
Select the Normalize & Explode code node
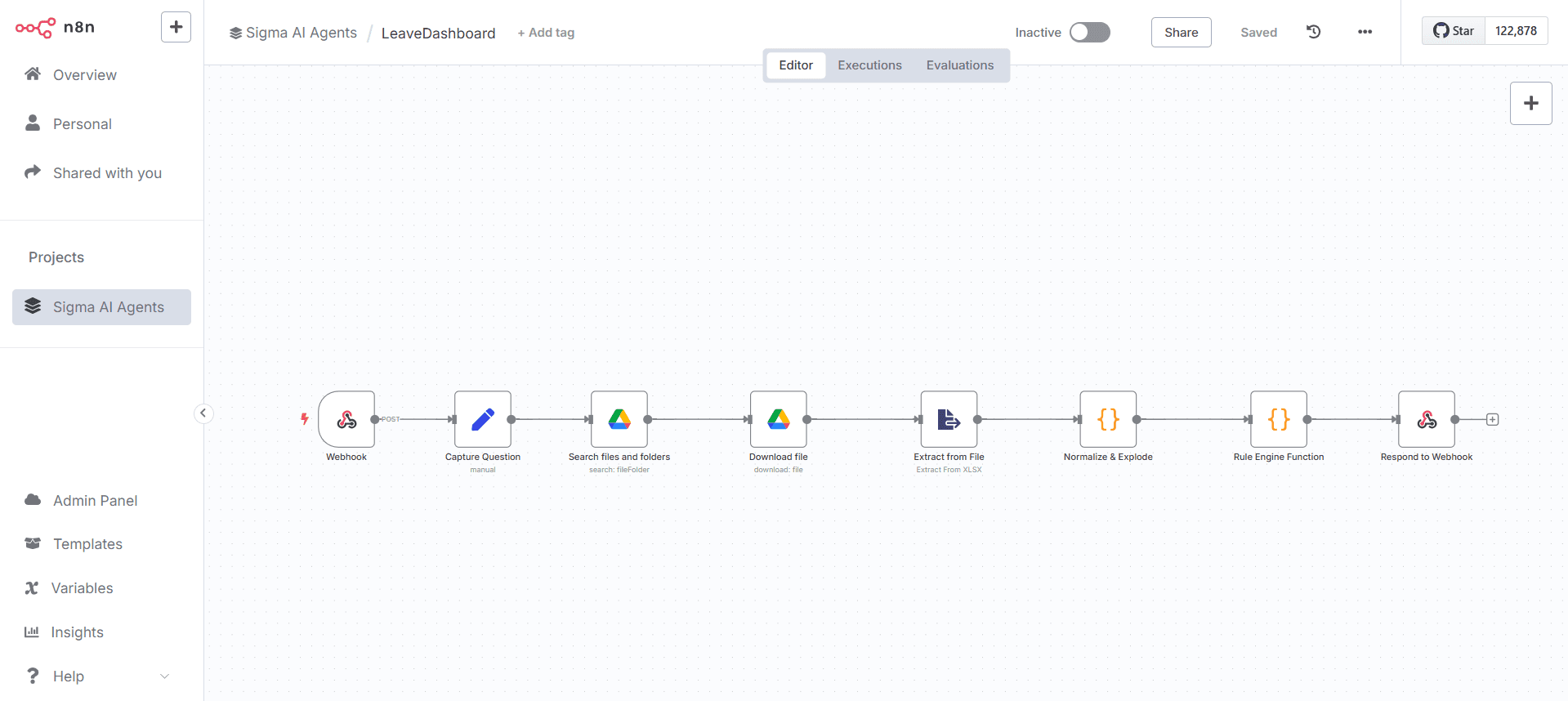point(1108,419)
